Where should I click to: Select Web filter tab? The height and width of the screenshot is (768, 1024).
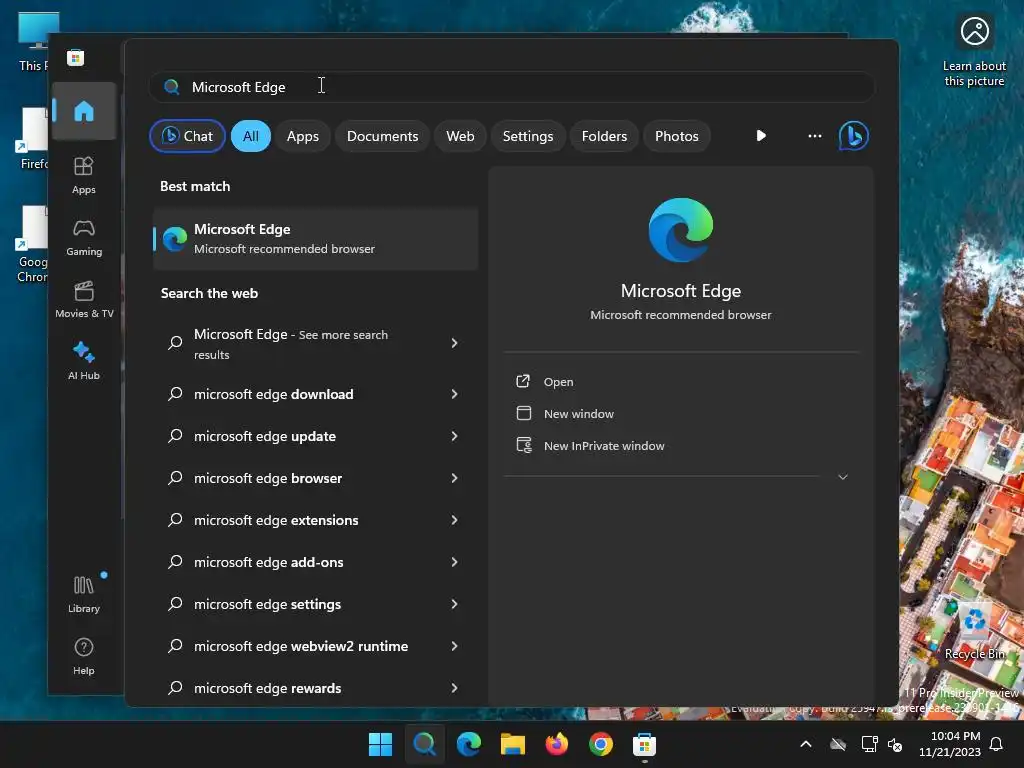coord(460,136)
